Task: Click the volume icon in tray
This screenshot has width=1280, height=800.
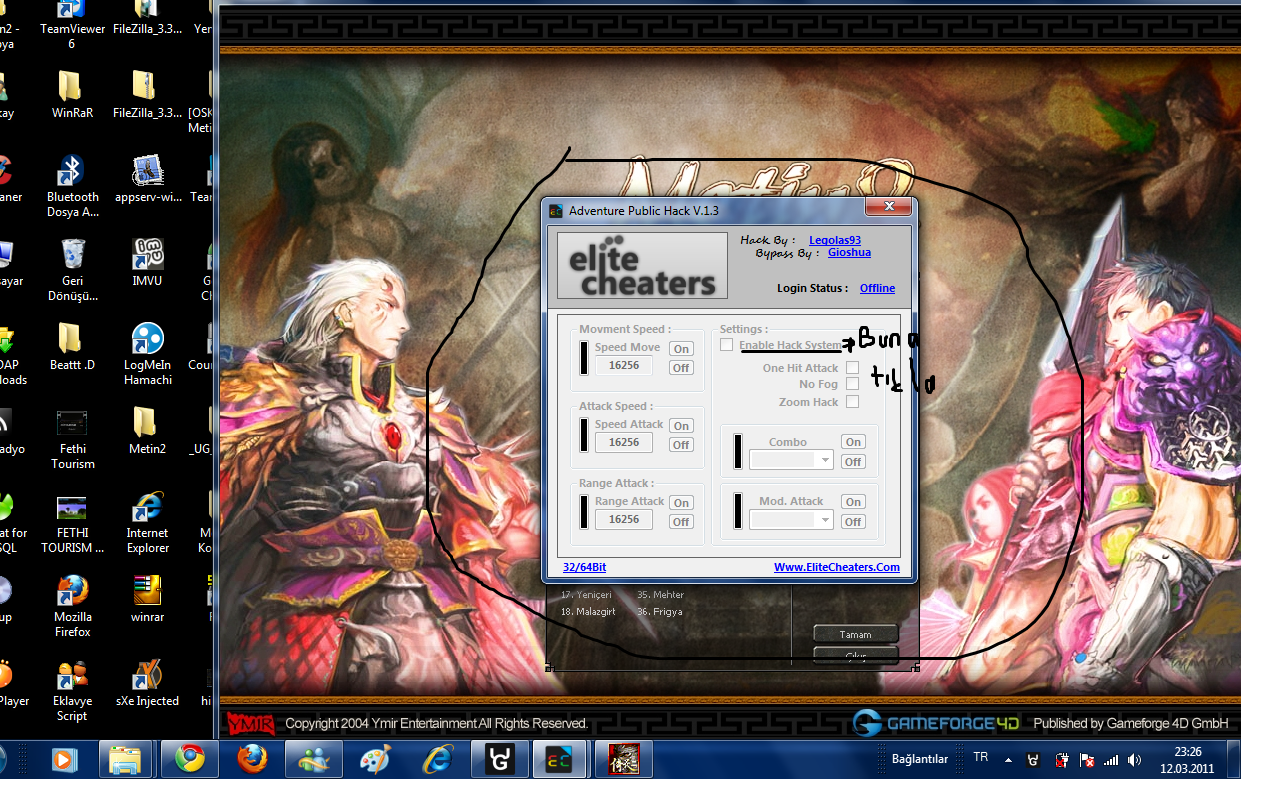Action: 1134,760
